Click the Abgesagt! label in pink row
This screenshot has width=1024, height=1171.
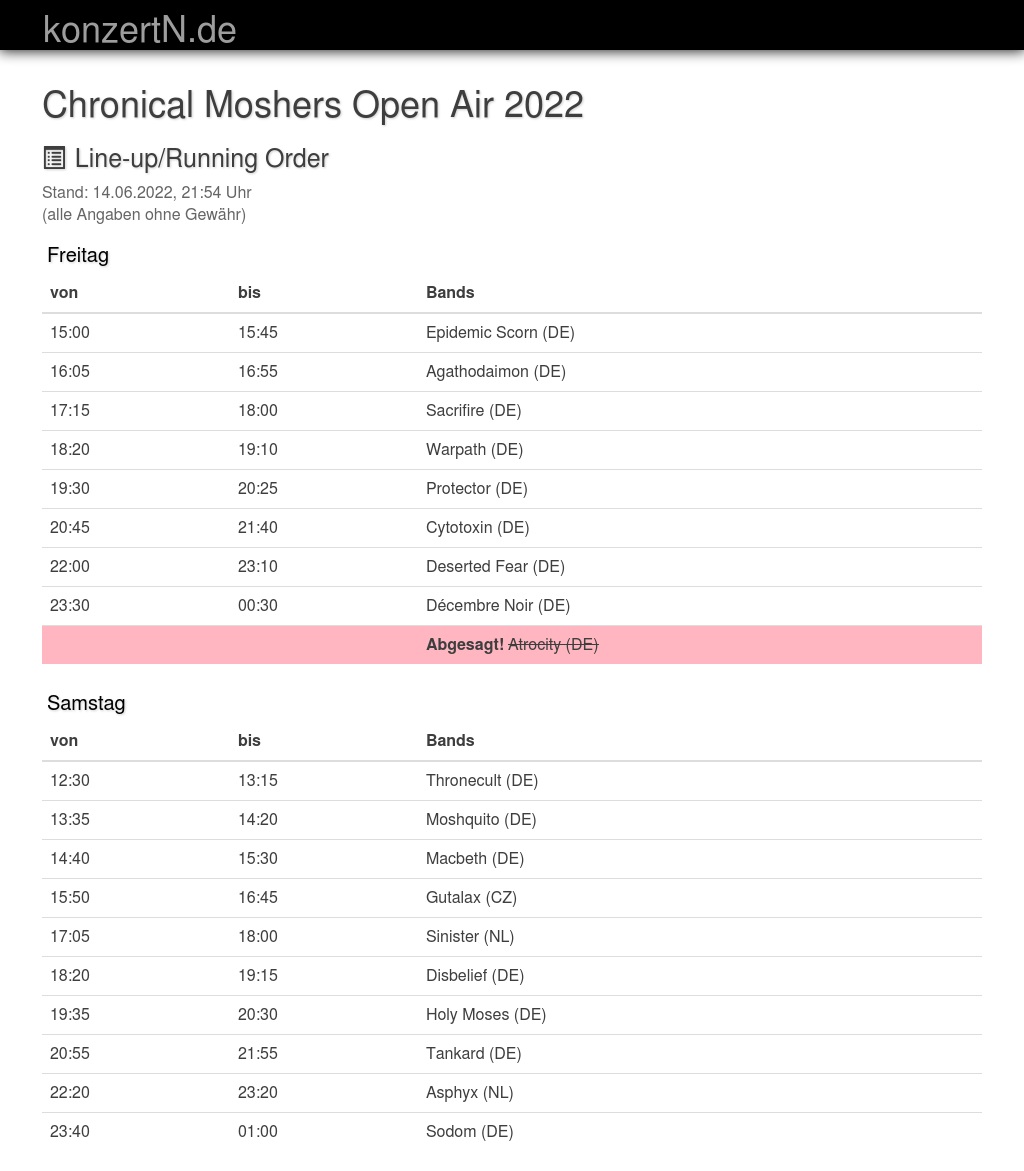pyautogui.click(x=465, y=645)
